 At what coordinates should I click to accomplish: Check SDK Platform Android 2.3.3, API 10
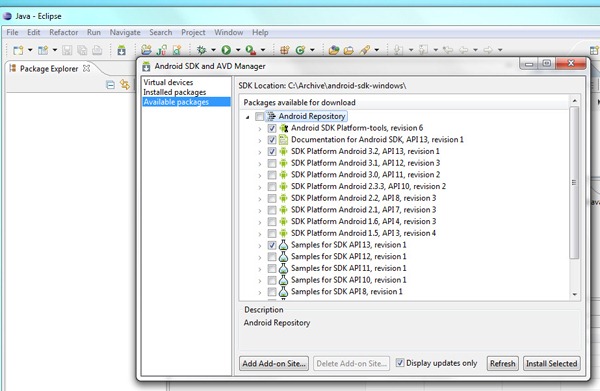tap(272, 187)
